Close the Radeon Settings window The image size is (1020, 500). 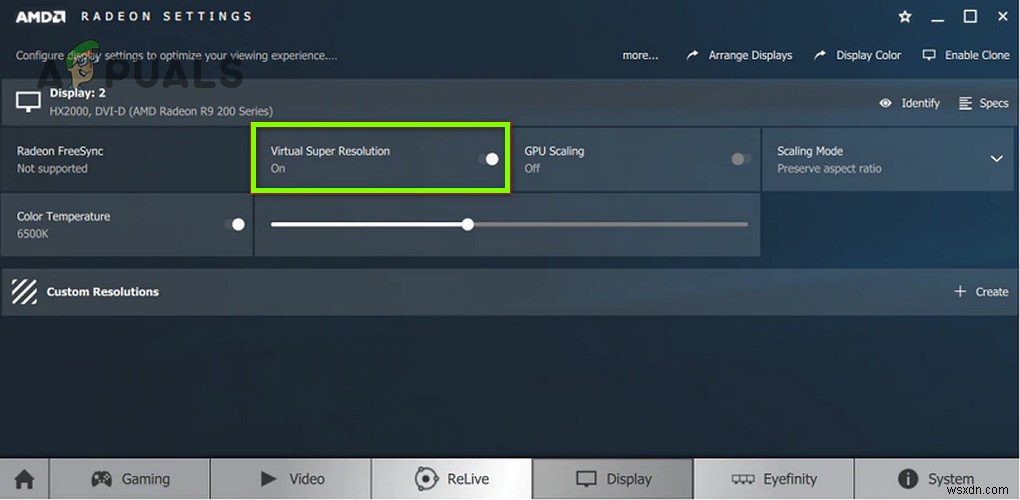(x=1002, y=16)
